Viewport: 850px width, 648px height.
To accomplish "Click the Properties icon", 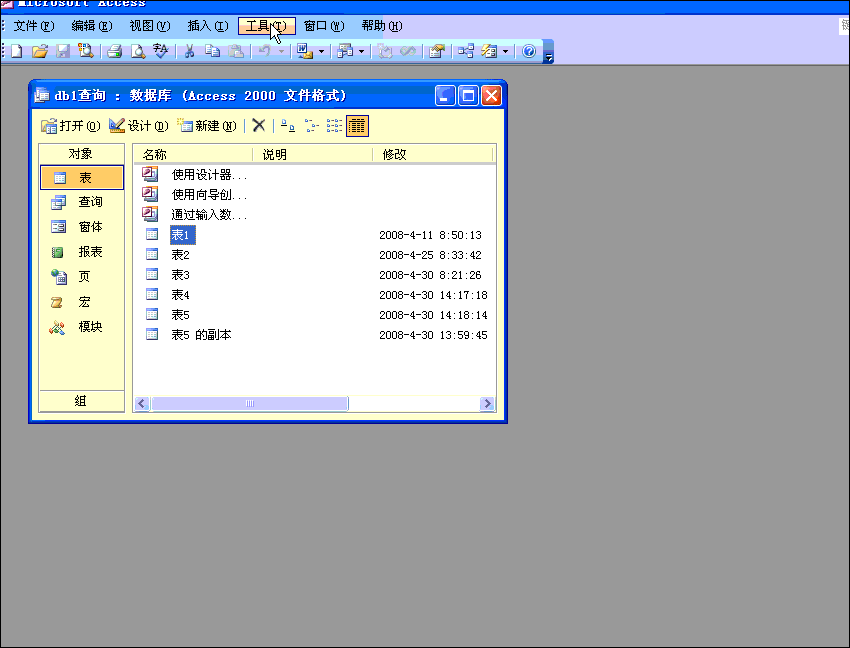I will coord(437,52).
